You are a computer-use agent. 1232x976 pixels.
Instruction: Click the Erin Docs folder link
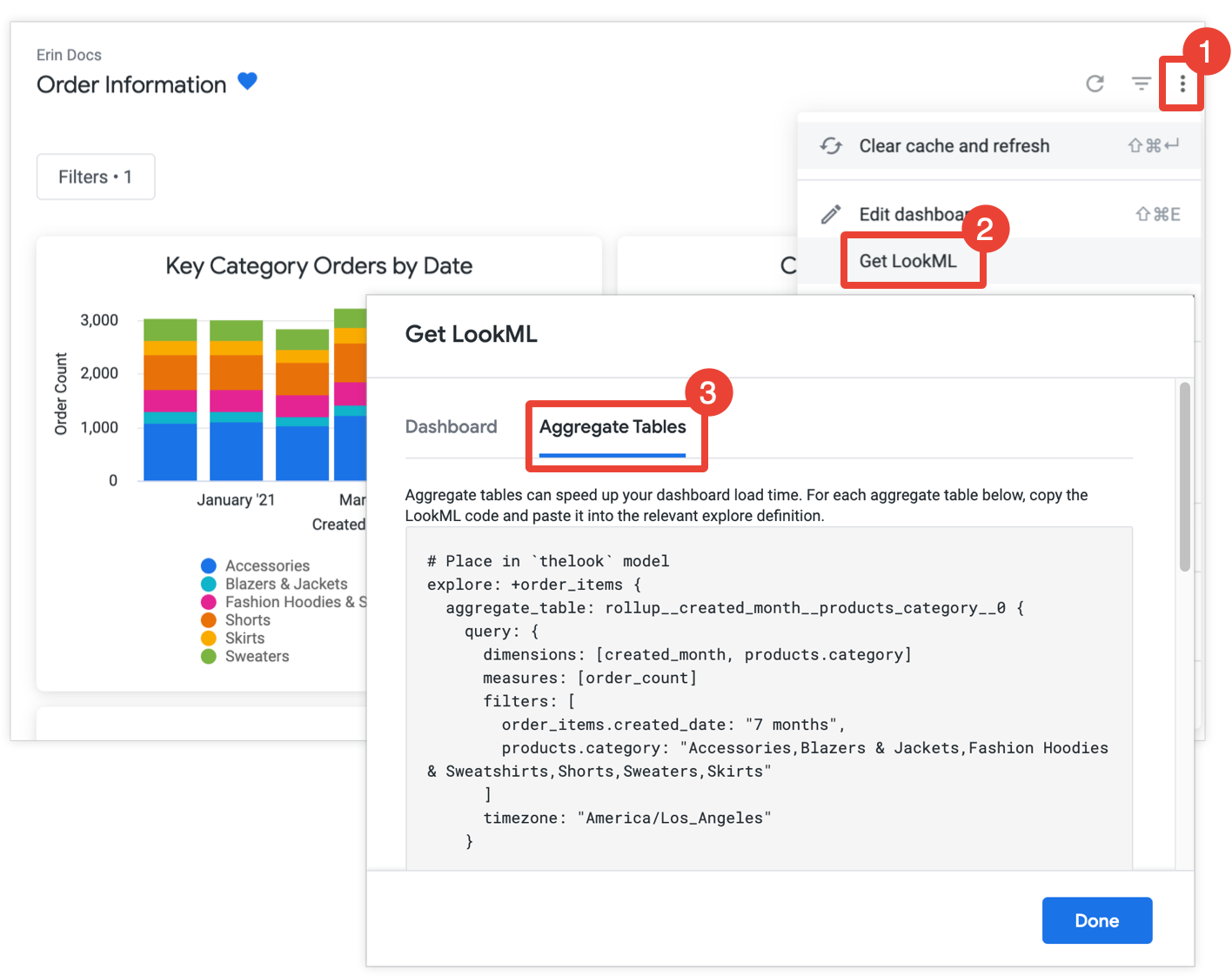pyautogui.click(x=69, y=55)
